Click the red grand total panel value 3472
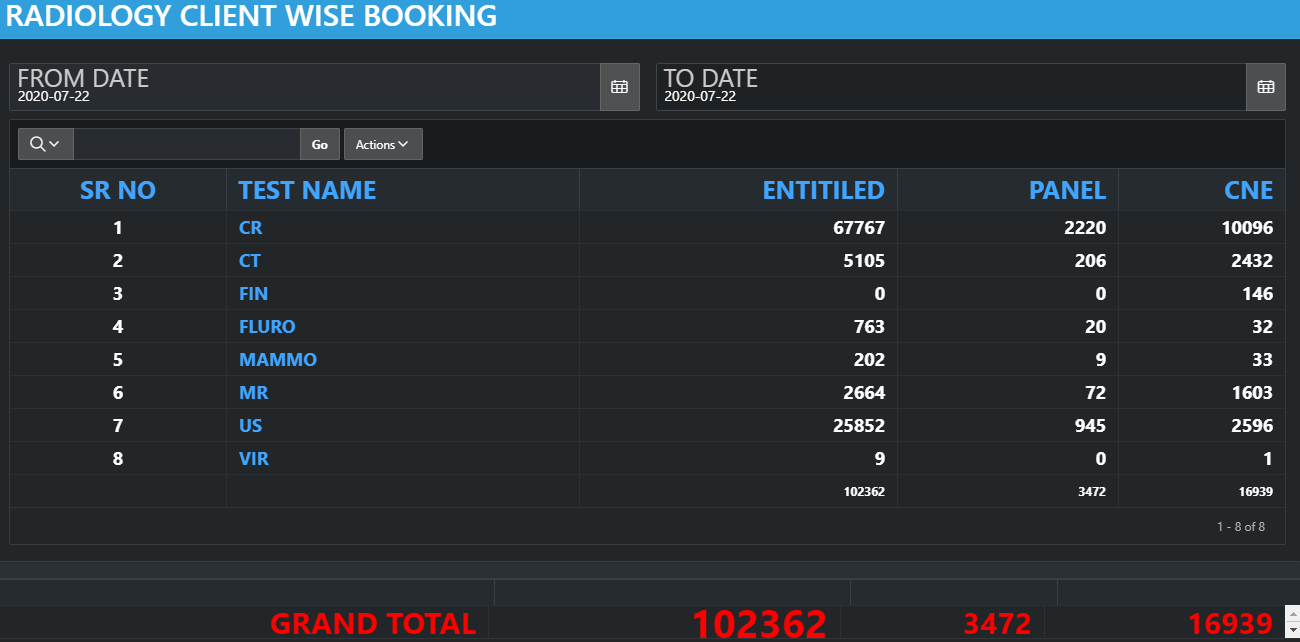This screenshot has height=642, width=1300. [997, 624]
